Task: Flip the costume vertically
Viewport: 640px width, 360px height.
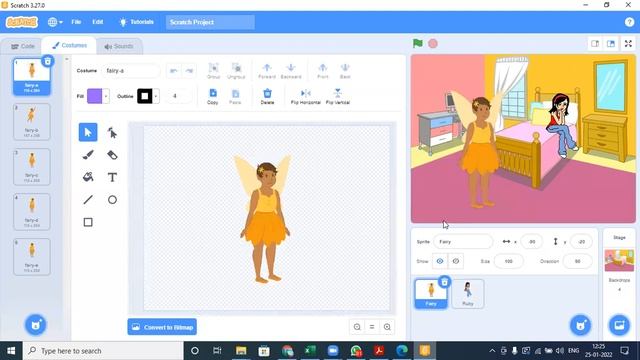Action: coord(338,97)
